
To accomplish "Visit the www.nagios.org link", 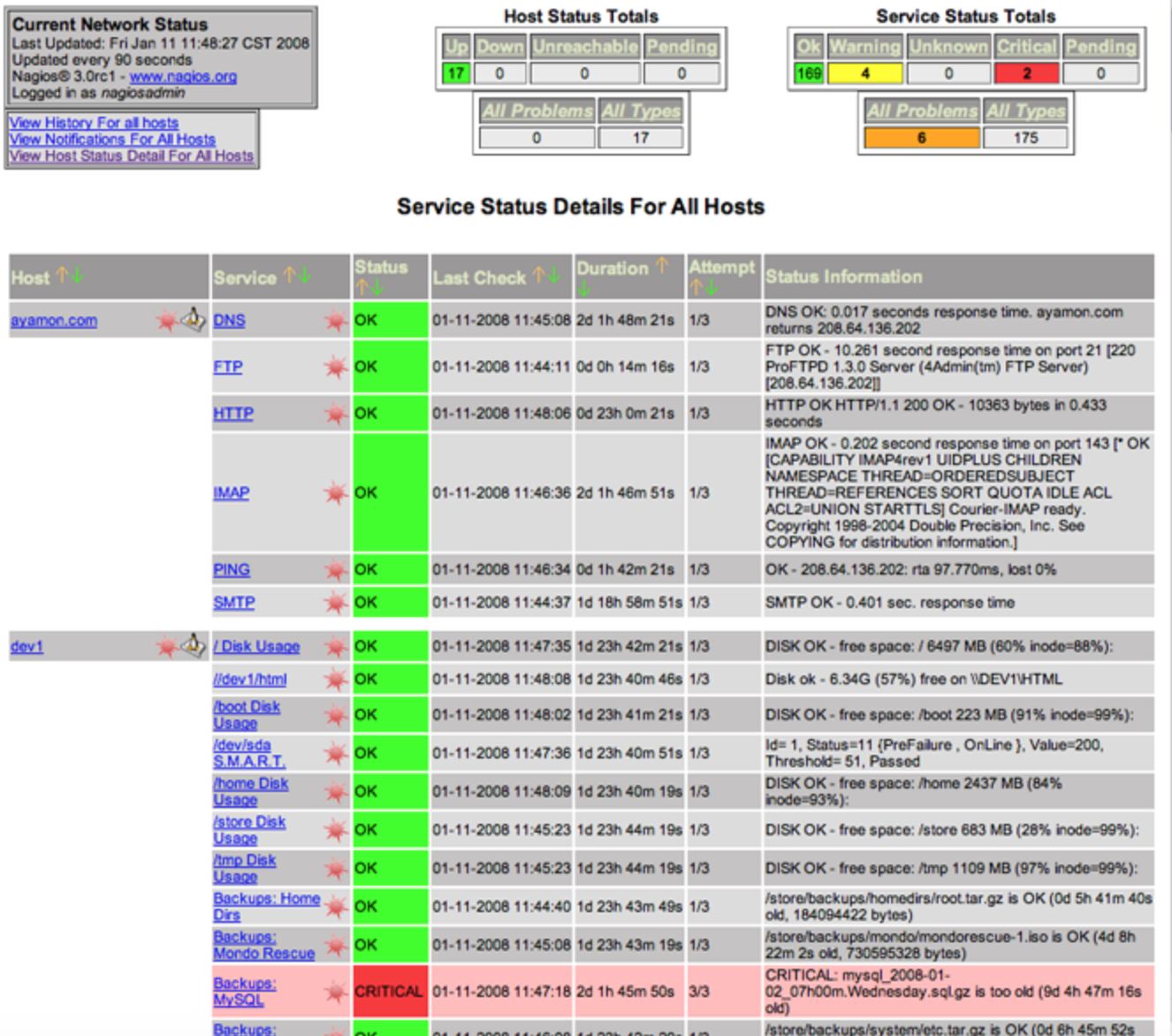I will pyautogui.click(x=183, y=76).
